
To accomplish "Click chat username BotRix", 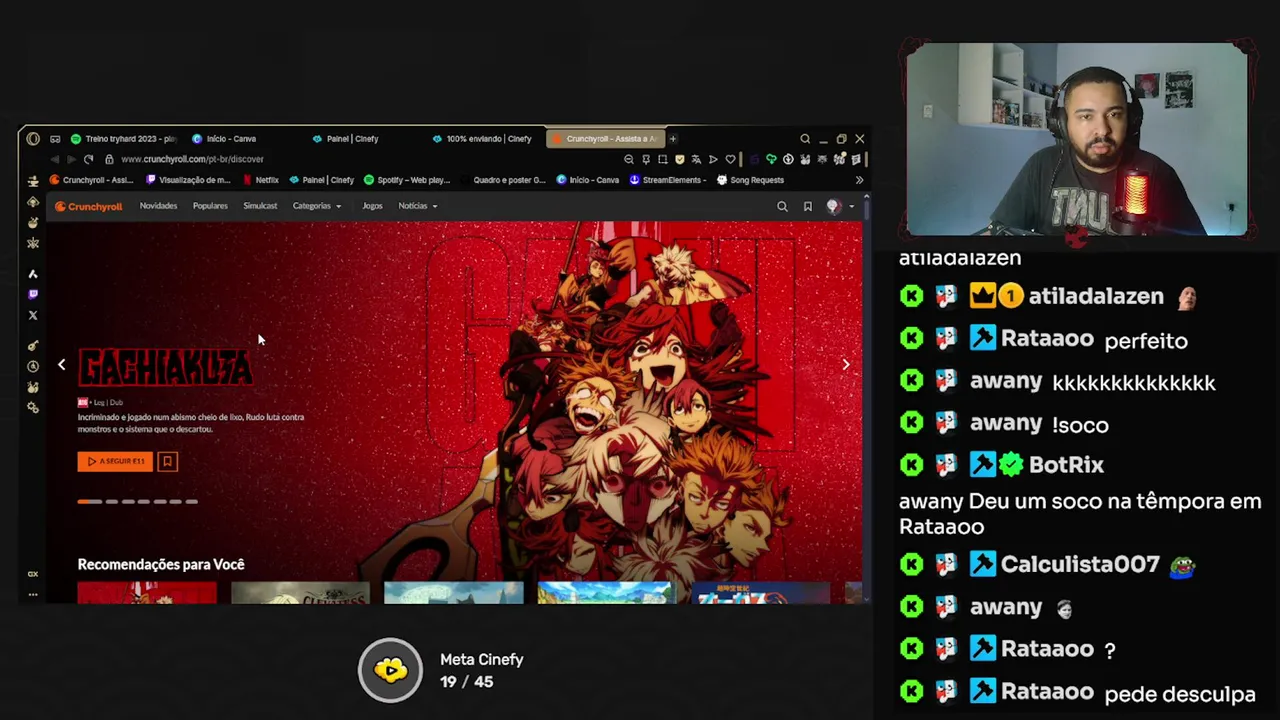I will click(x=1066, y=465).
